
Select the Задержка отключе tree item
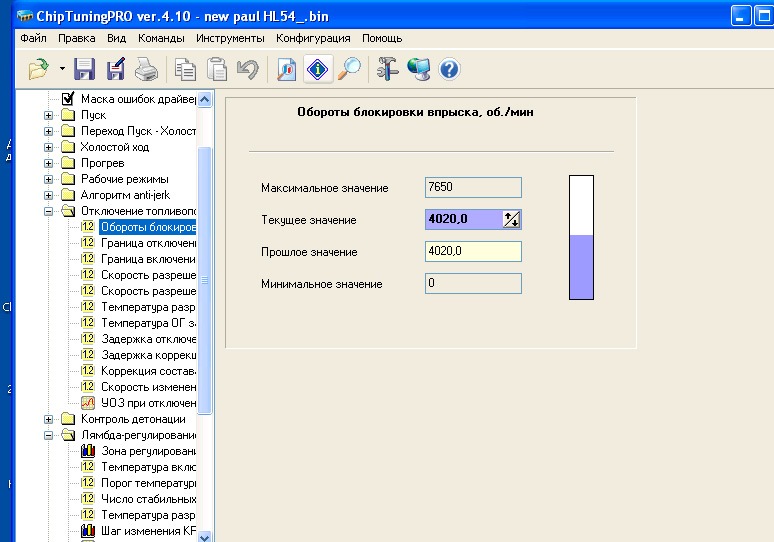tap(148, 339)
